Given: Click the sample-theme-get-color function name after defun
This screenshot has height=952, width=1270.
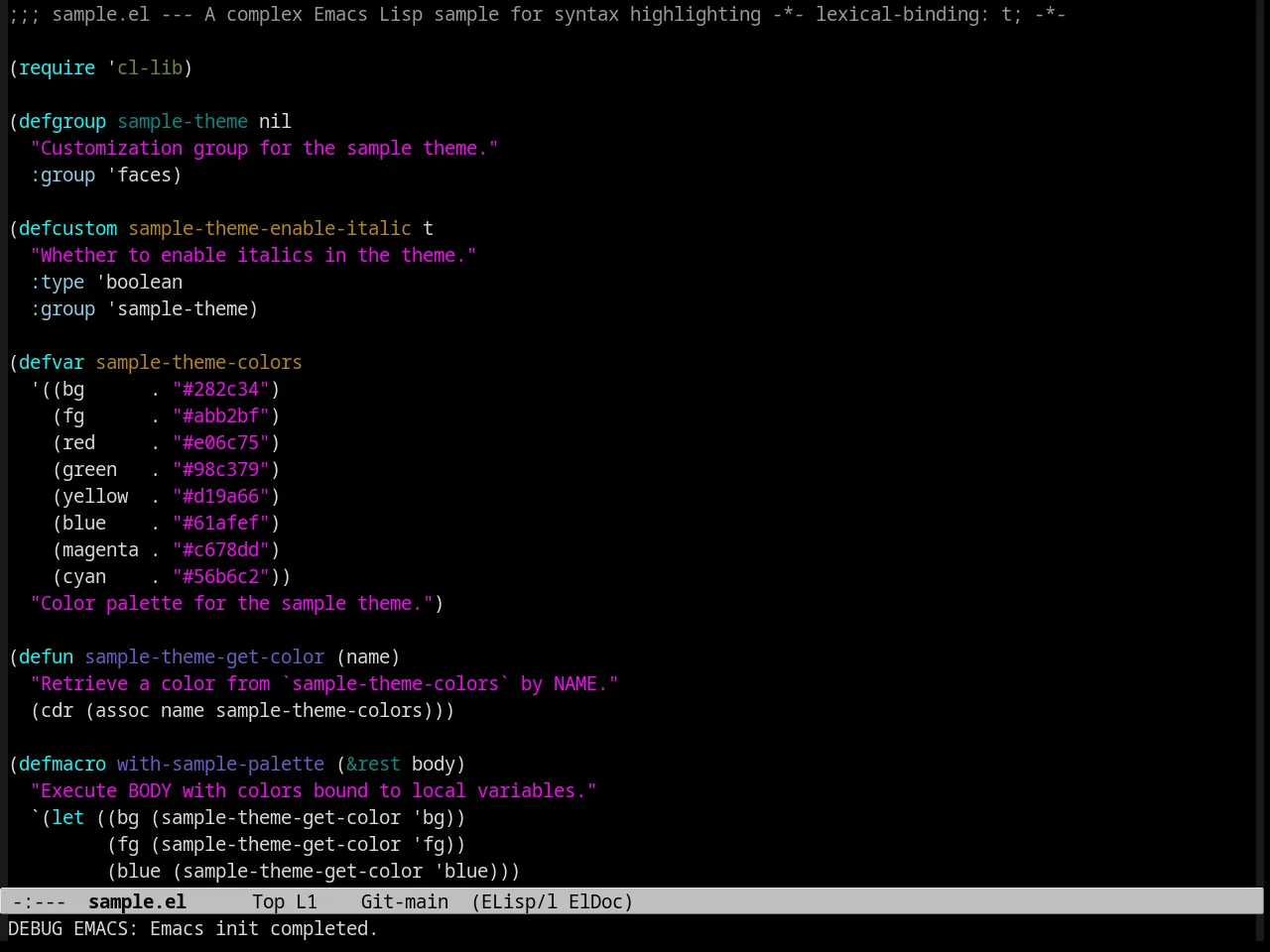Looking at the screenshot, I should (x=204, y=656).
